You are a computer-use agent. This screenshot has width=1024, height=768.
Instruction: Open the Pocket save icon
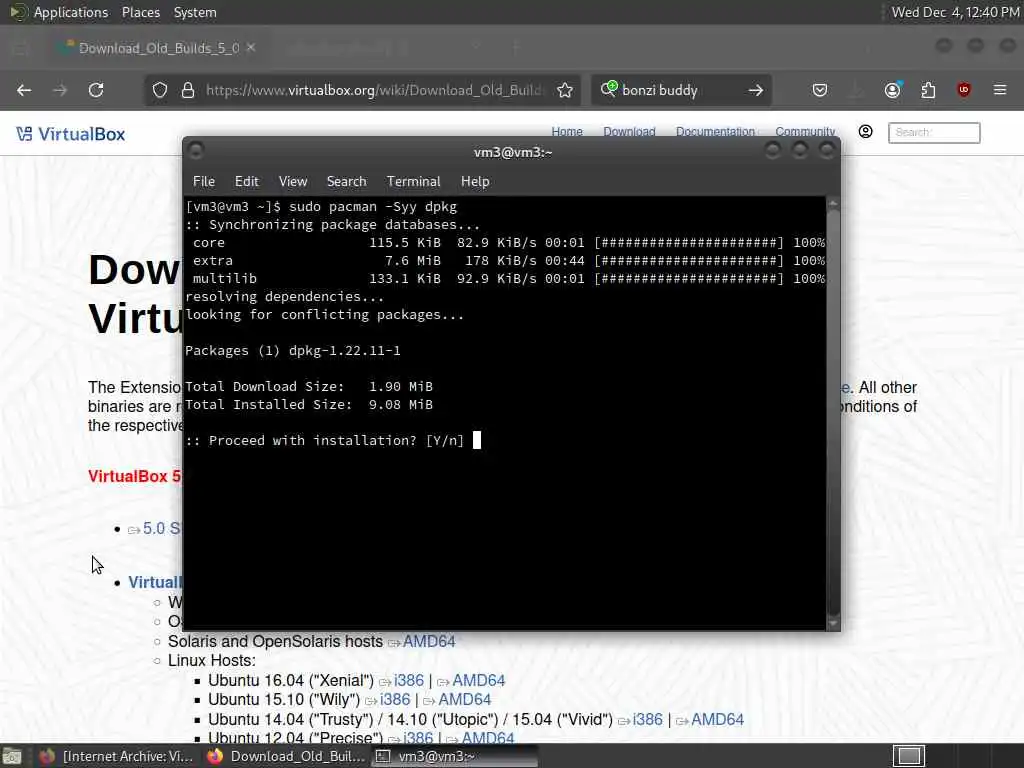coord(820,90)
